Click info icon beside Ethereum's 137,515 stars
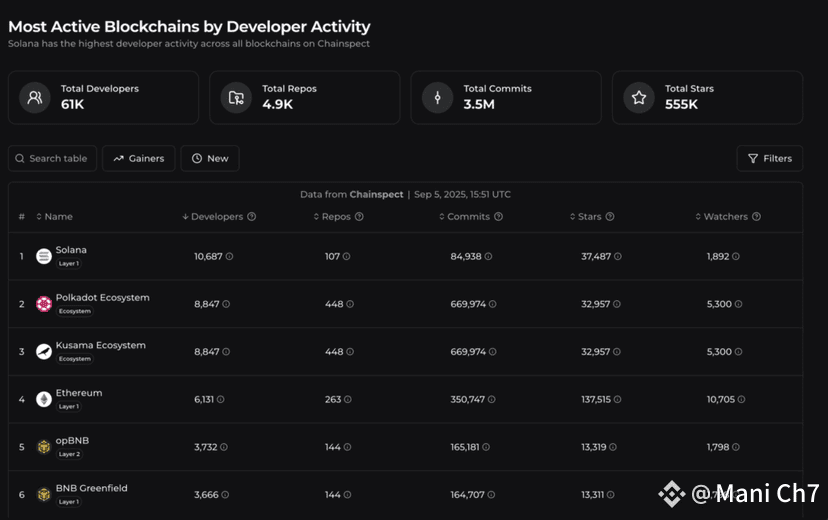 pyautogui.click(x=617, y=400)
